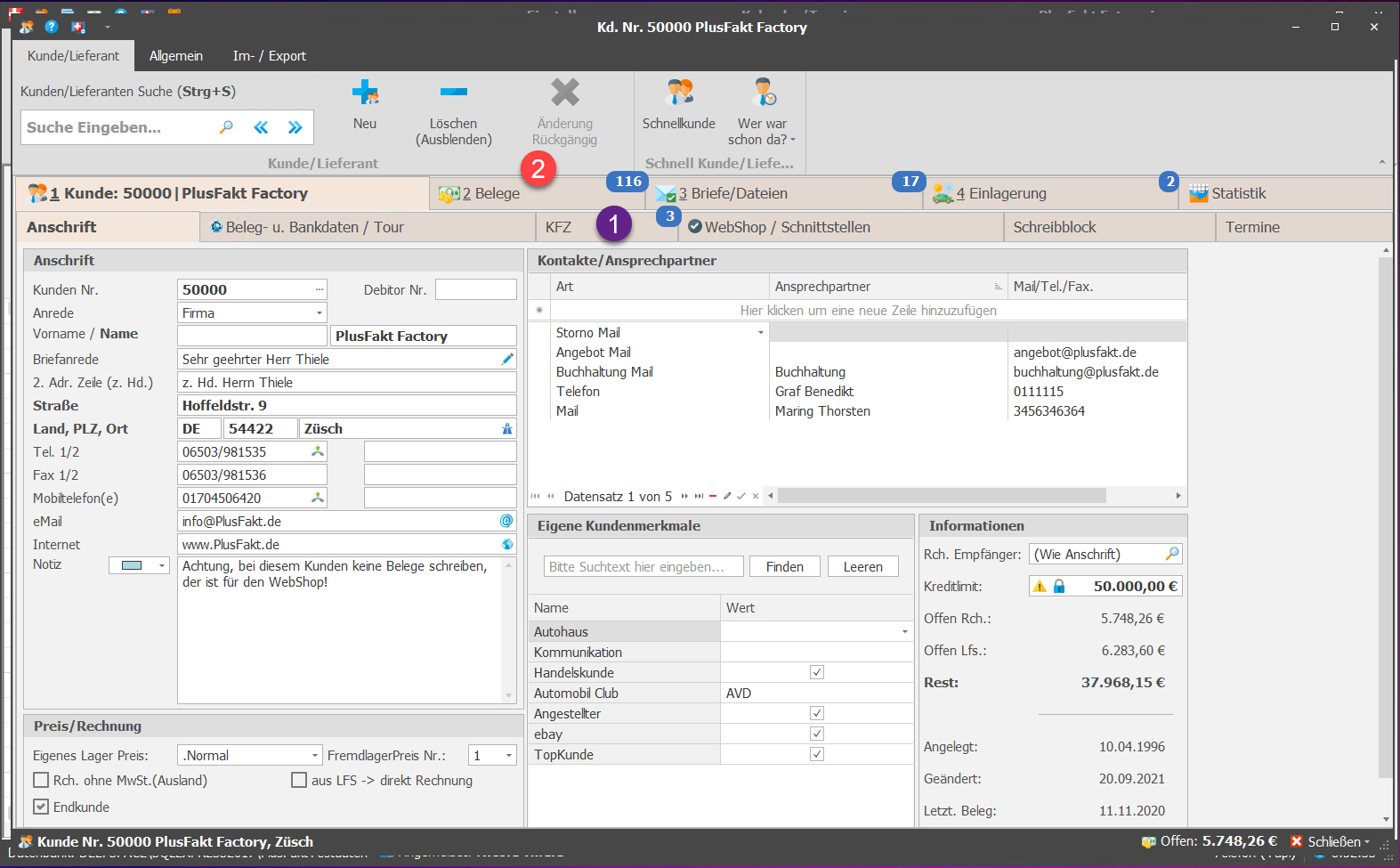Click the Löschen (Ausblenden) minus icon
Screen dimensions: 1400x868
[x=454, y=92]
